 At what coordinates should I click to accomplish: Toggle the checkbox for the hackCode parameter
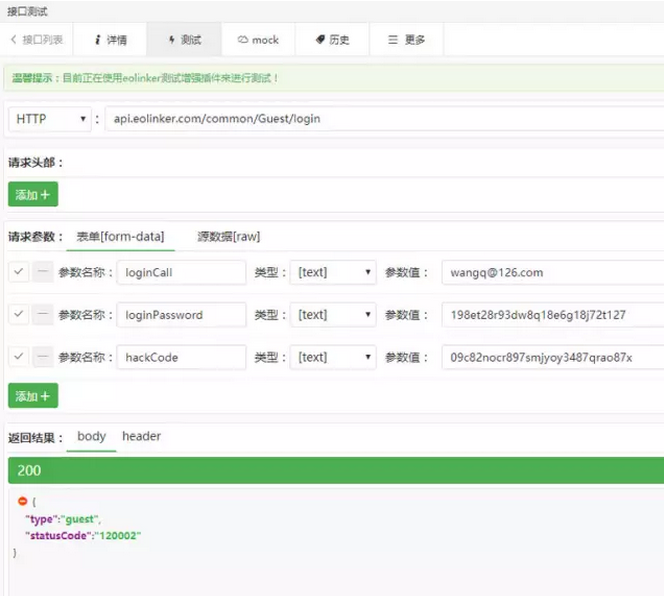pyautogui.click(x=19, y=357)
